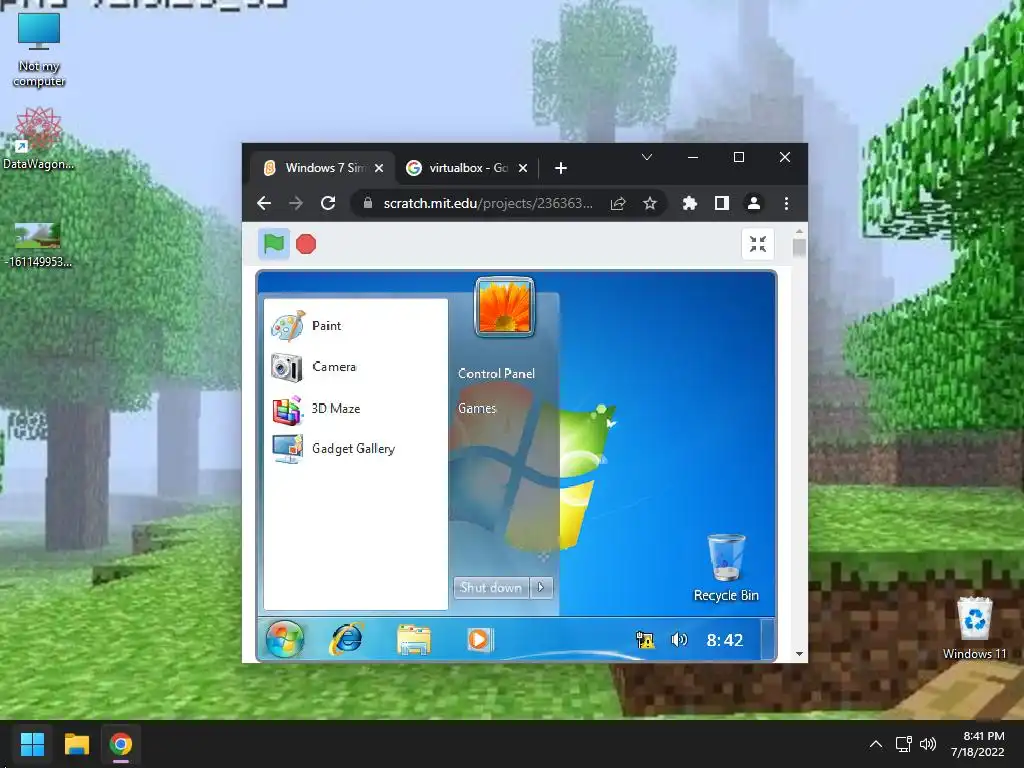Switch to the virtualbox Google tab

tap(468, 168)
